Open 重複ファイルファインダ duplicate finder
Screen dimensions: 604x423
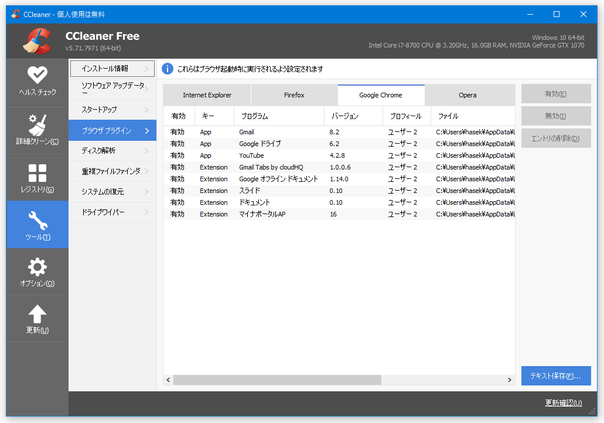pos(112,171)
